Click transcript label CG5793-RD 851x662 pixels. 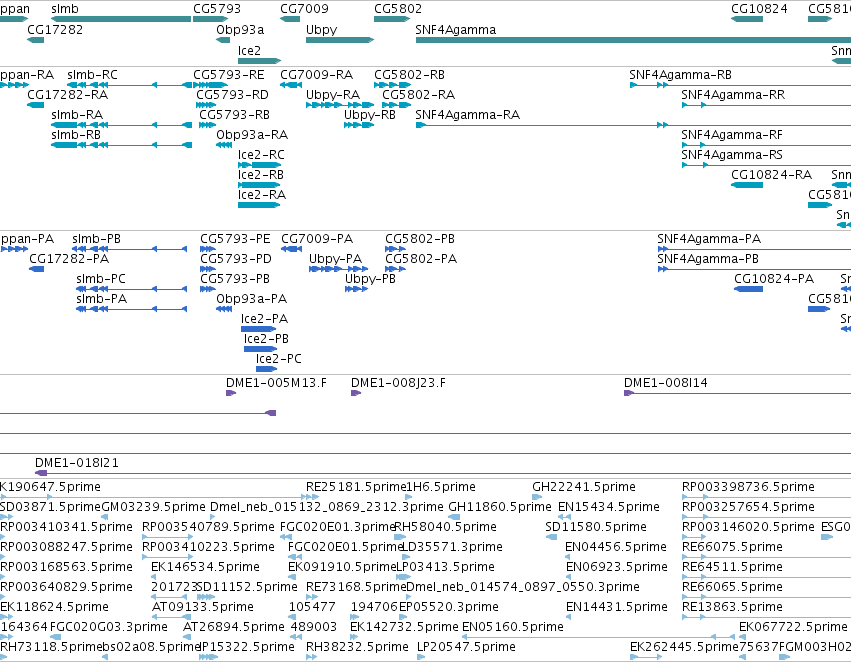pyautogui.click(x=232, y=95)
